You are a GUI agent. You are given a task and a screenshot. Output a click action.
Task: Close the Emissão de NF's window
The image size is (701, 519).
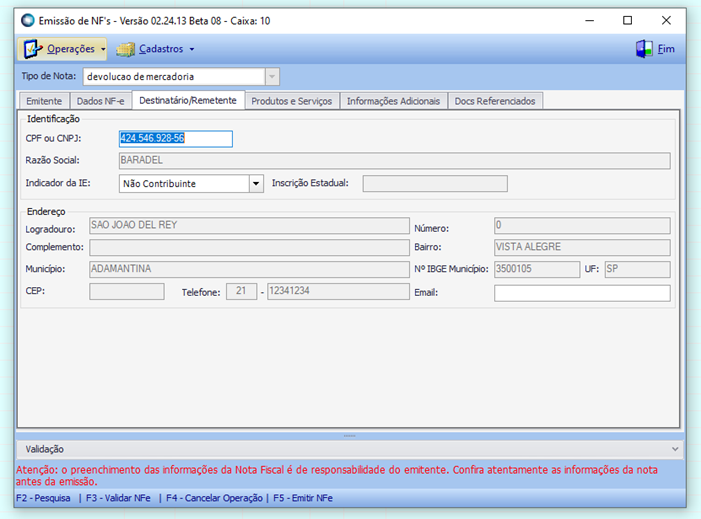(666, 21)
